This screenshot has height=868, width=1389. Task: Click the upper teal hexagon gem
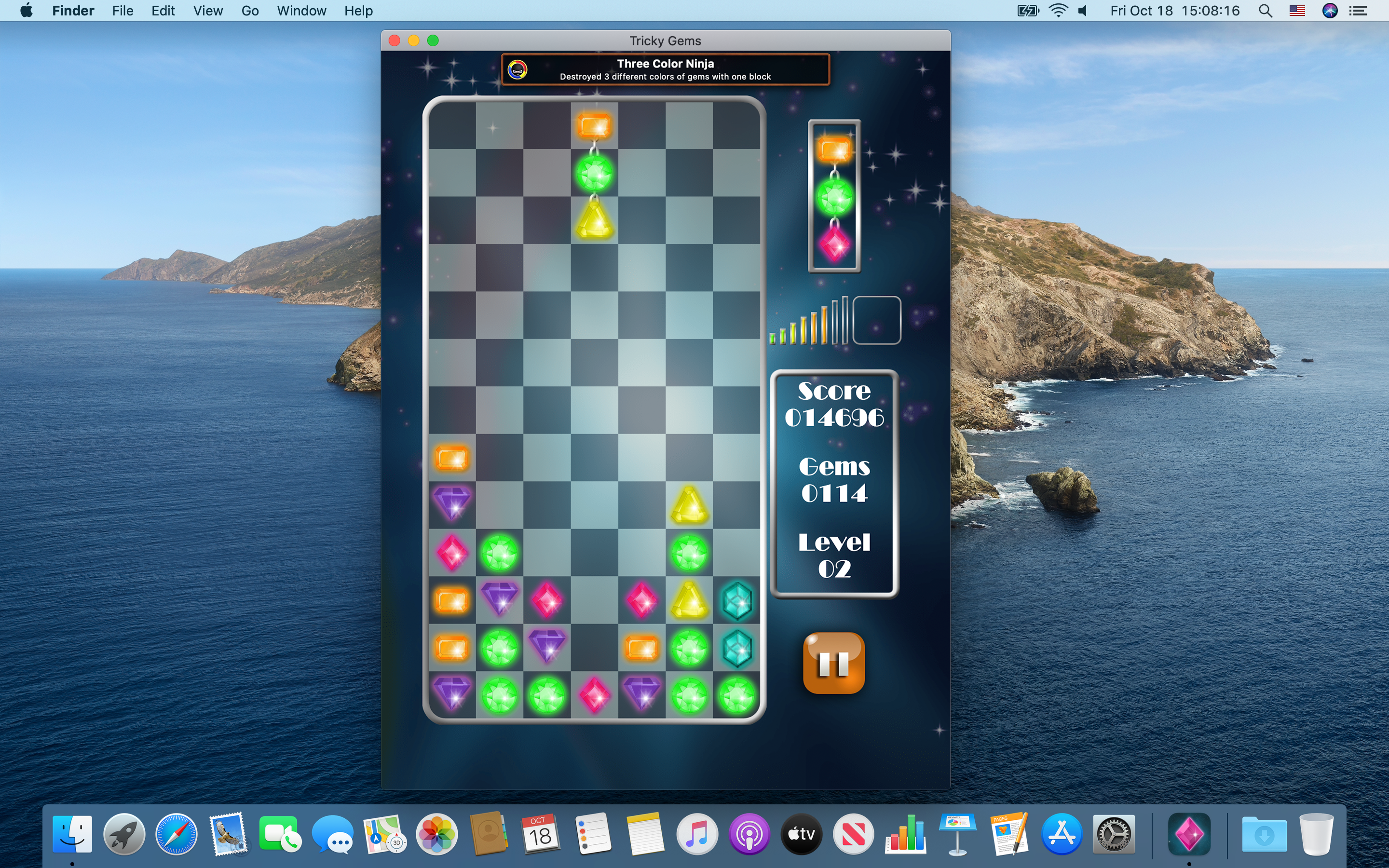737,601
